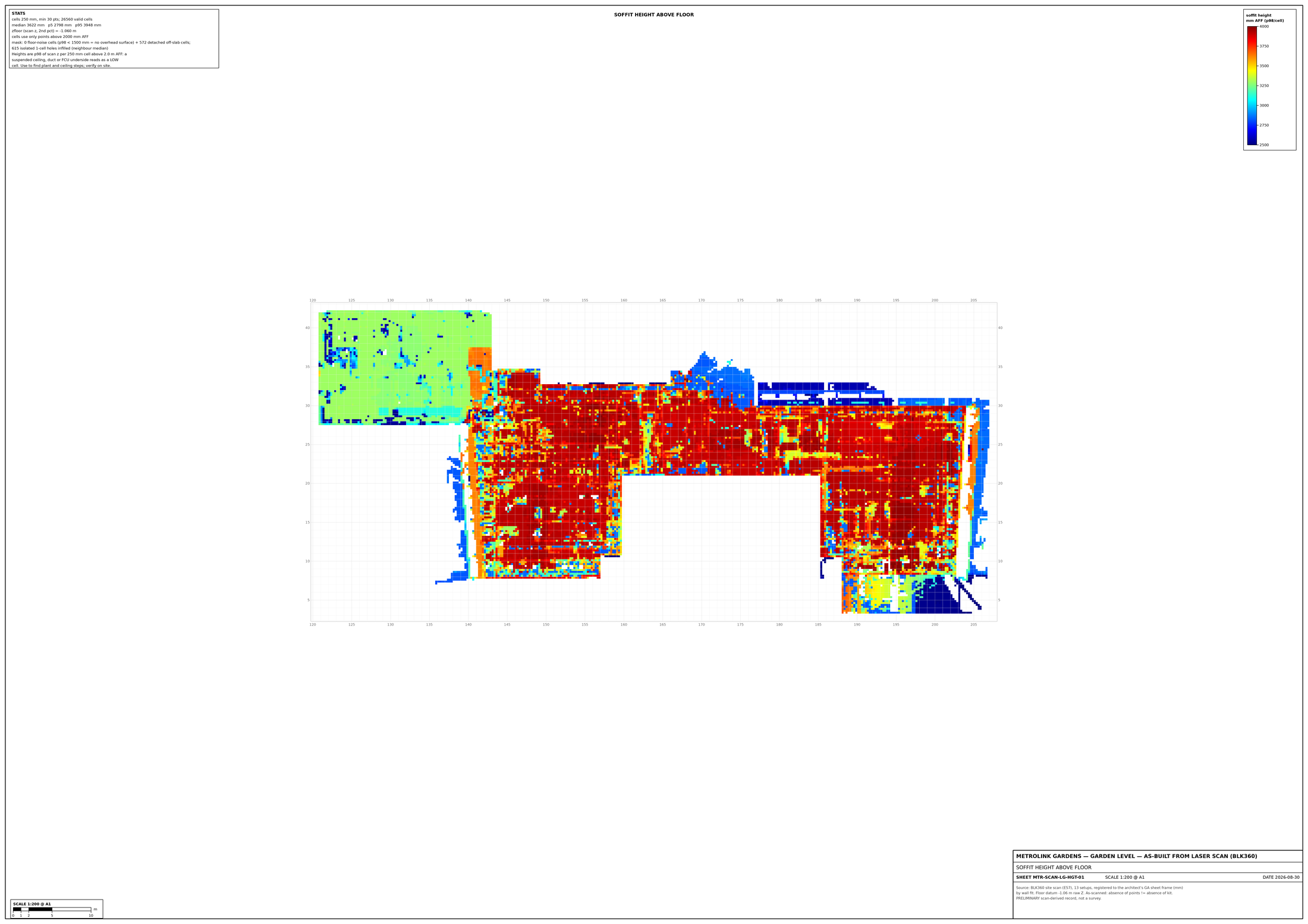
Task: Click 'SOFFIT HEIGHT ABOVE FLOOR' in the title block
Action: pos(1054,868)
